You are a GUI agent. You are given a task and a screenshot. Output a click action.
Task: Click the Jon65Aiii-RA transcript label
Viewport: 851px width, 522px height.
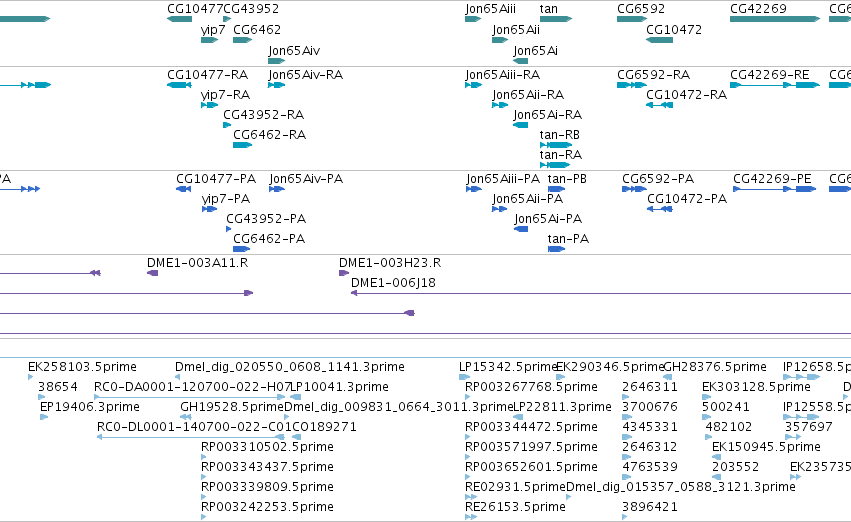[502, 75]
